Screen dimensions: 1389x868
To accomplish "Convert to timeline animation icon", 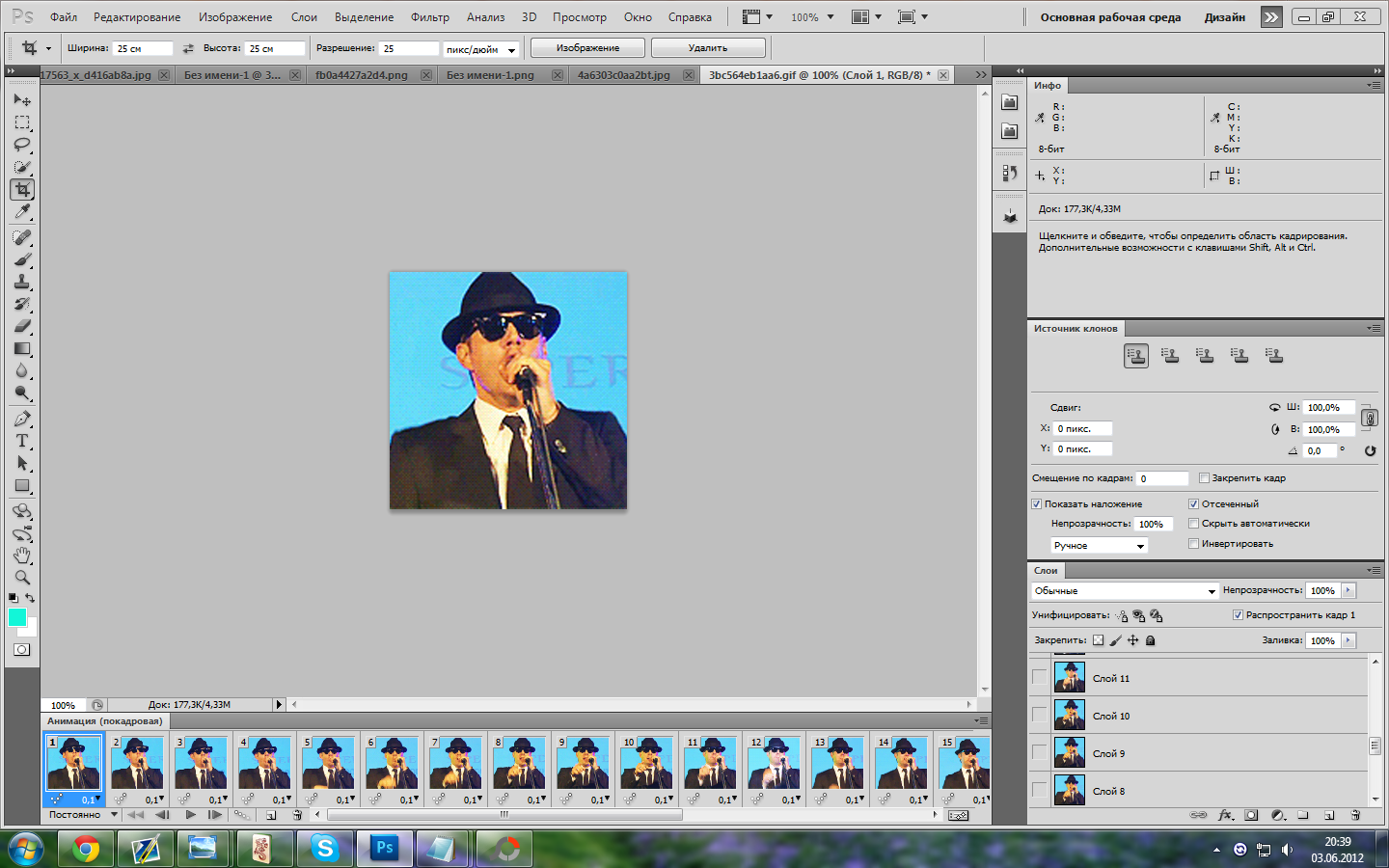I will [958, 815].
